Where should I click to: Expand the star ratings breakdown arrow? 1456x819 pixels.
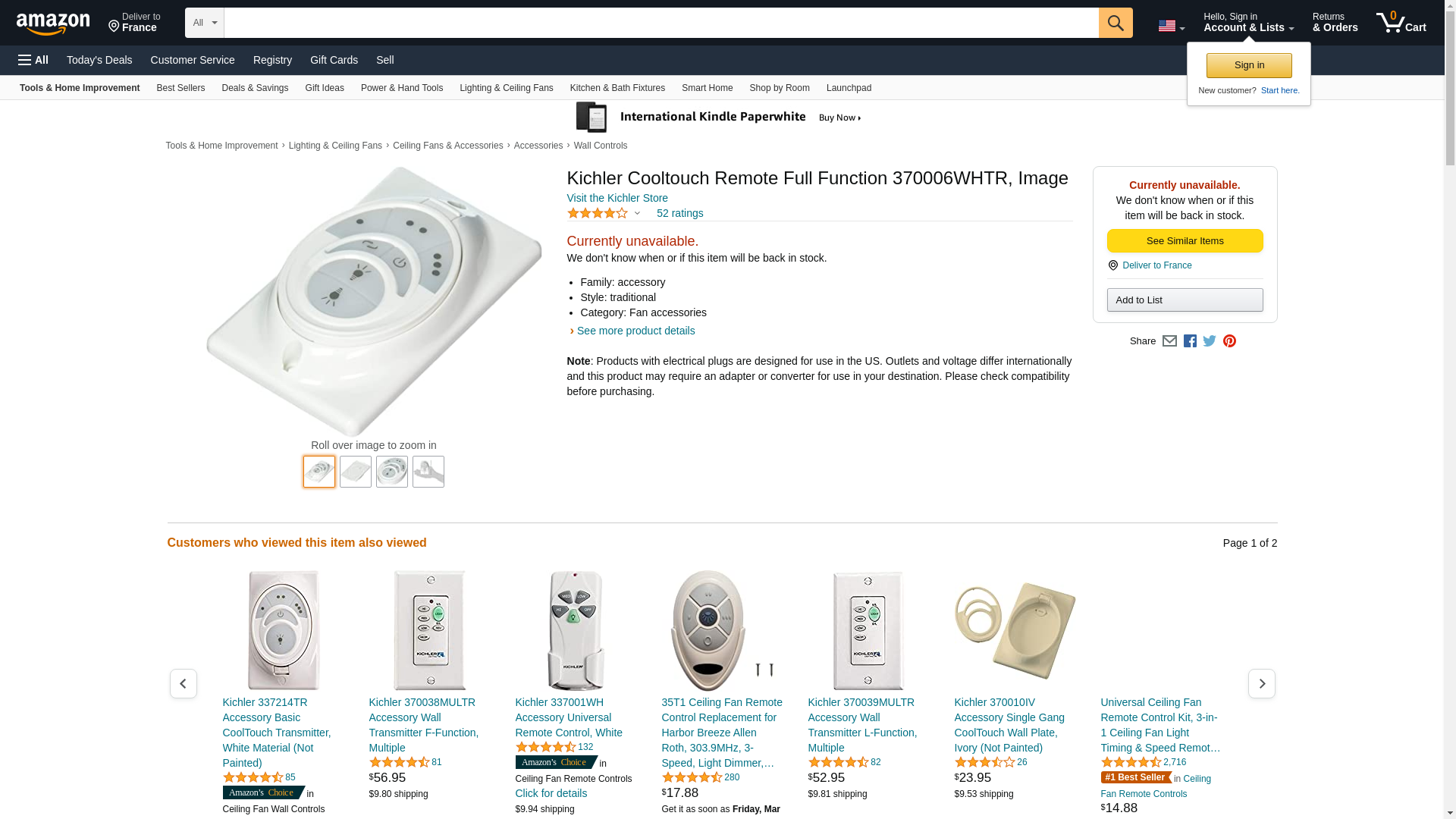(637, 213)
